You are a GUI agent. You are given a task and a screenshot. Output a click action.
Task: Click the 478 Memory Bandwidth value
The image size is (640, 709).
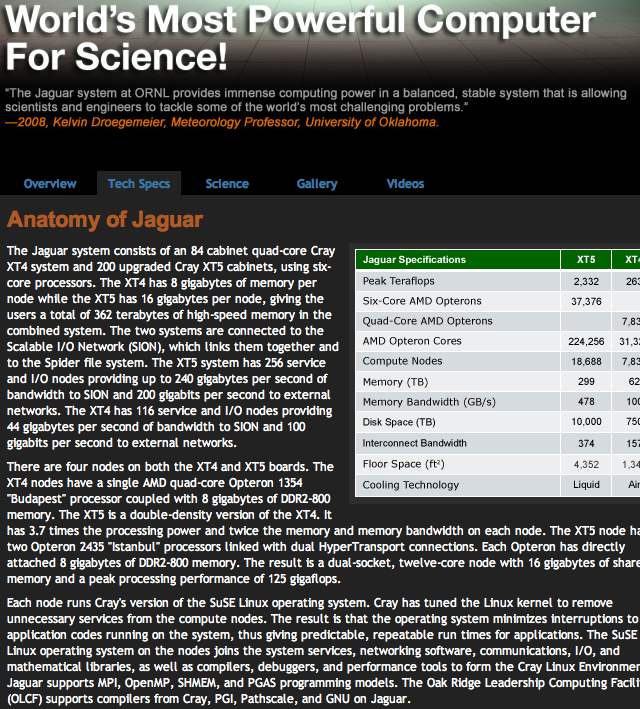[x=586, y=402]
